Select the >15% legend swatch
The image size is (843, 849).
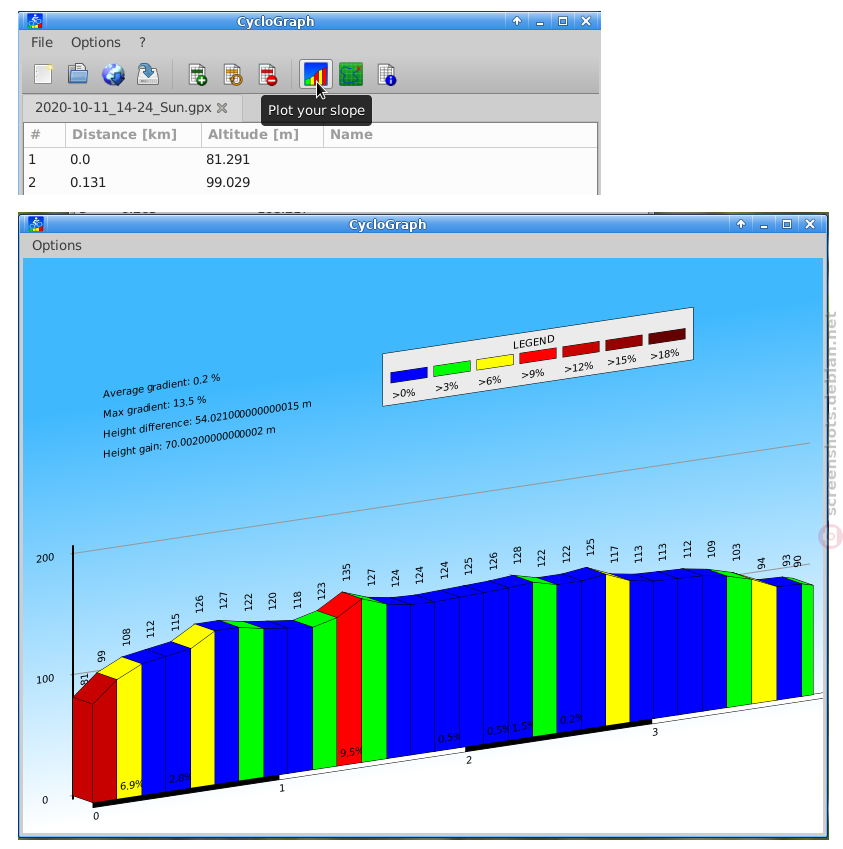(624, 342)
